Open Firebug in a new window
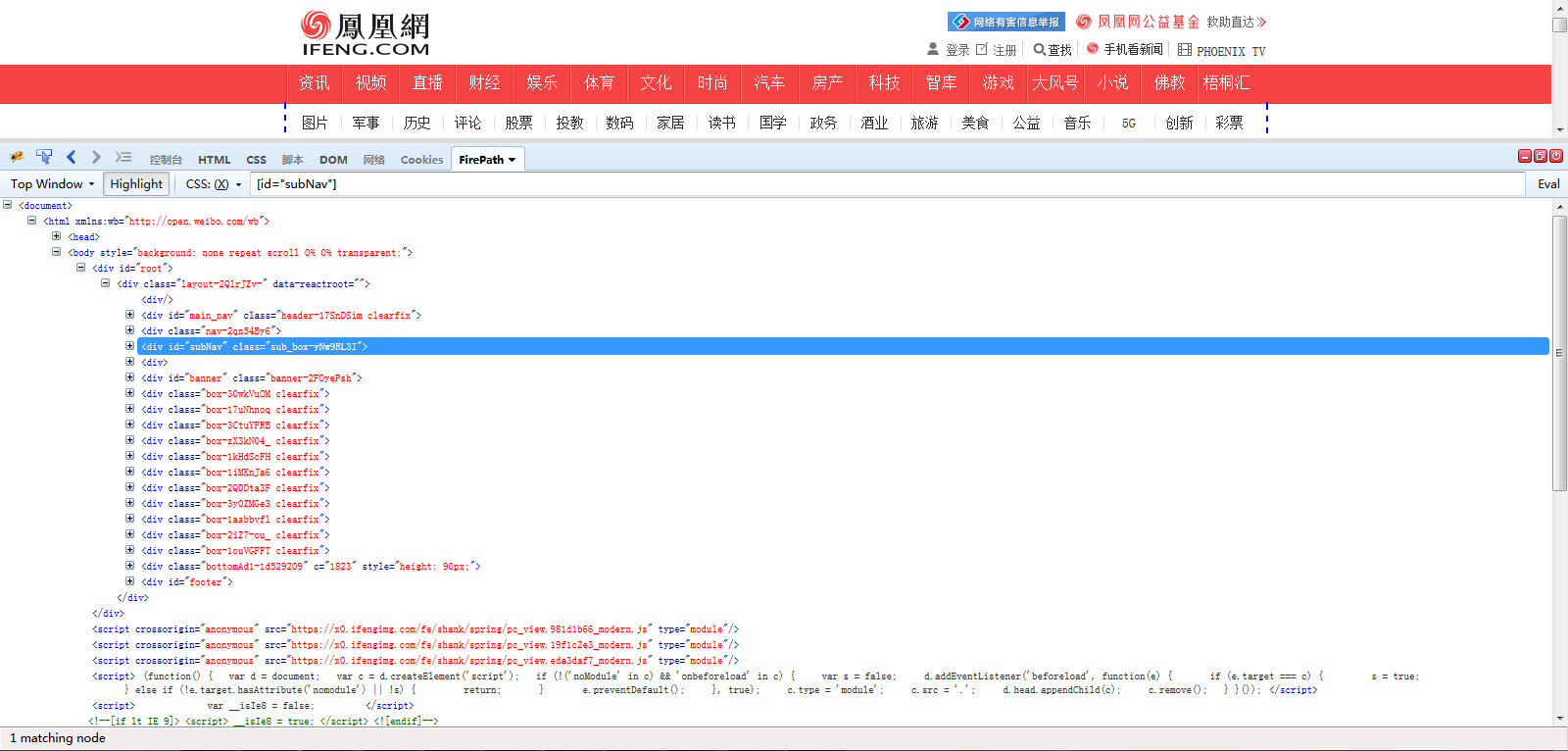Screen dimensions: 1568x751 (1541, 156)
